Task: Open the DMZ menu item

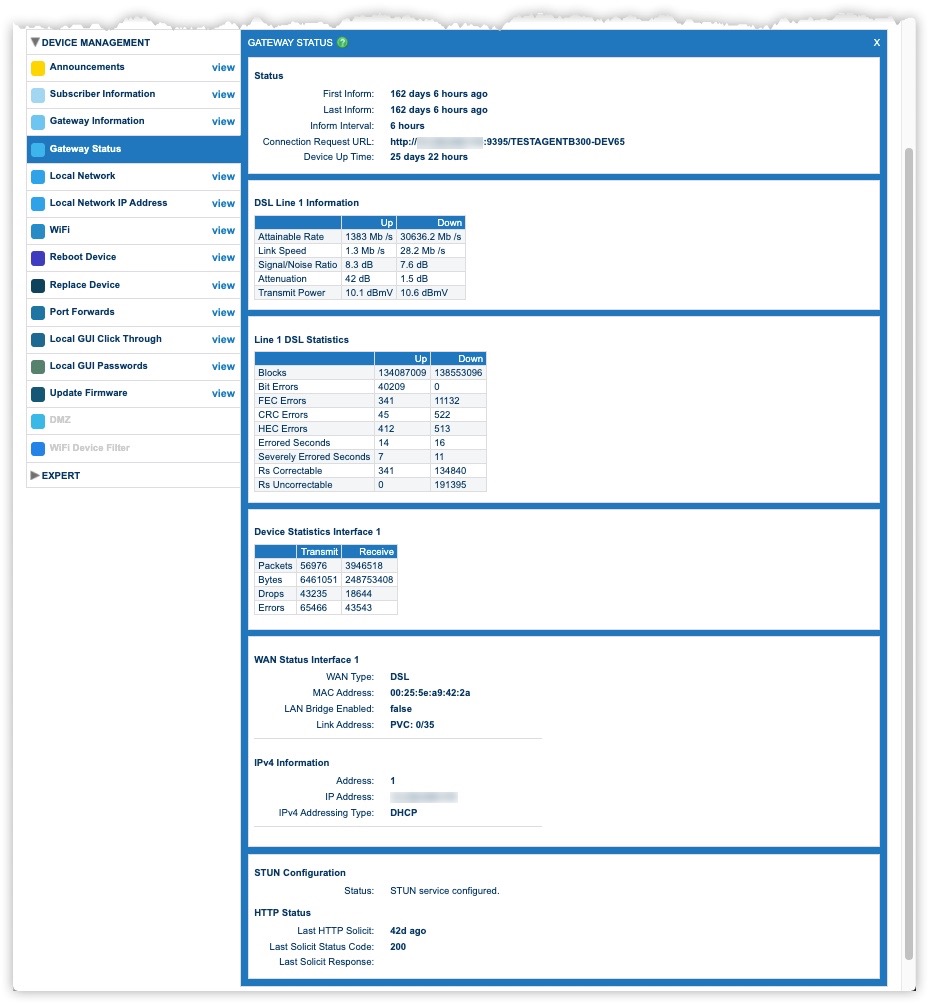Action: pyautogui.click(x=60, y=421)
